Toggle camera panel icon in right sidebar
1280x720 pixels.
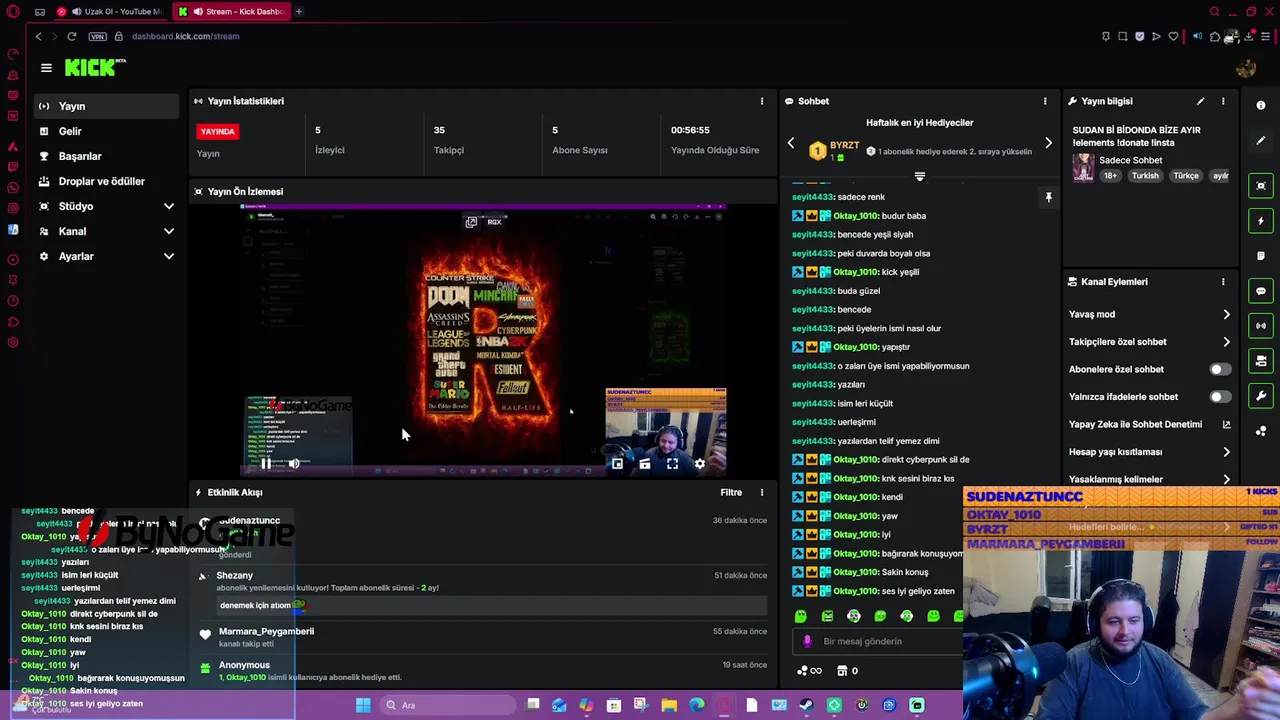[1261, 361]
